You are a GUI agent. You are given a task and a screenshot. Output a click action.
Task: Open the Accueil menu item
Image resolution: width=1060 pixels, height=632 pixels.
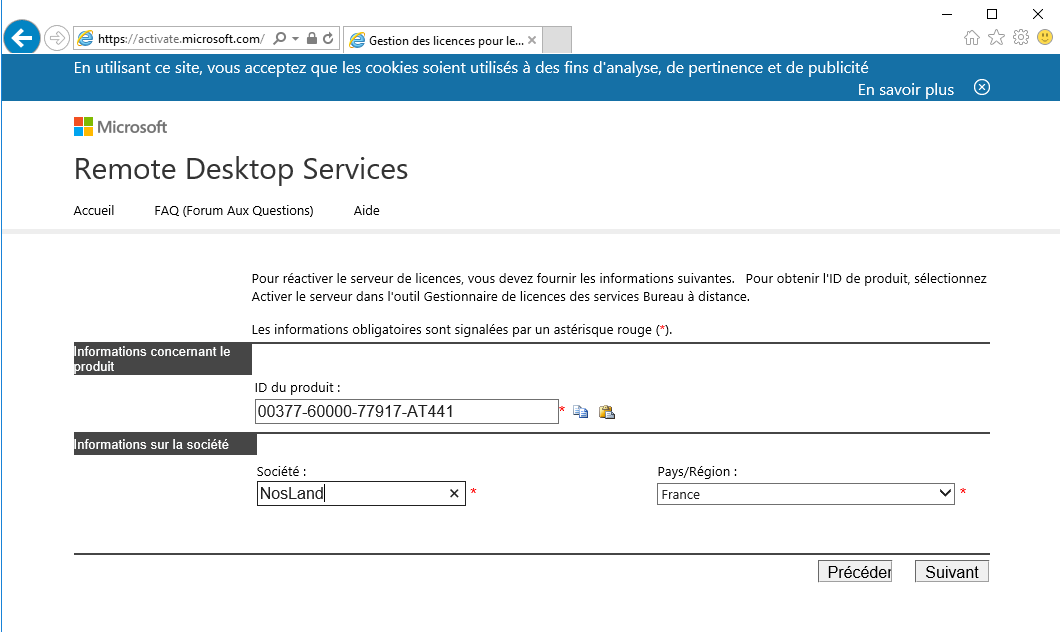click(x=93, y=210)
